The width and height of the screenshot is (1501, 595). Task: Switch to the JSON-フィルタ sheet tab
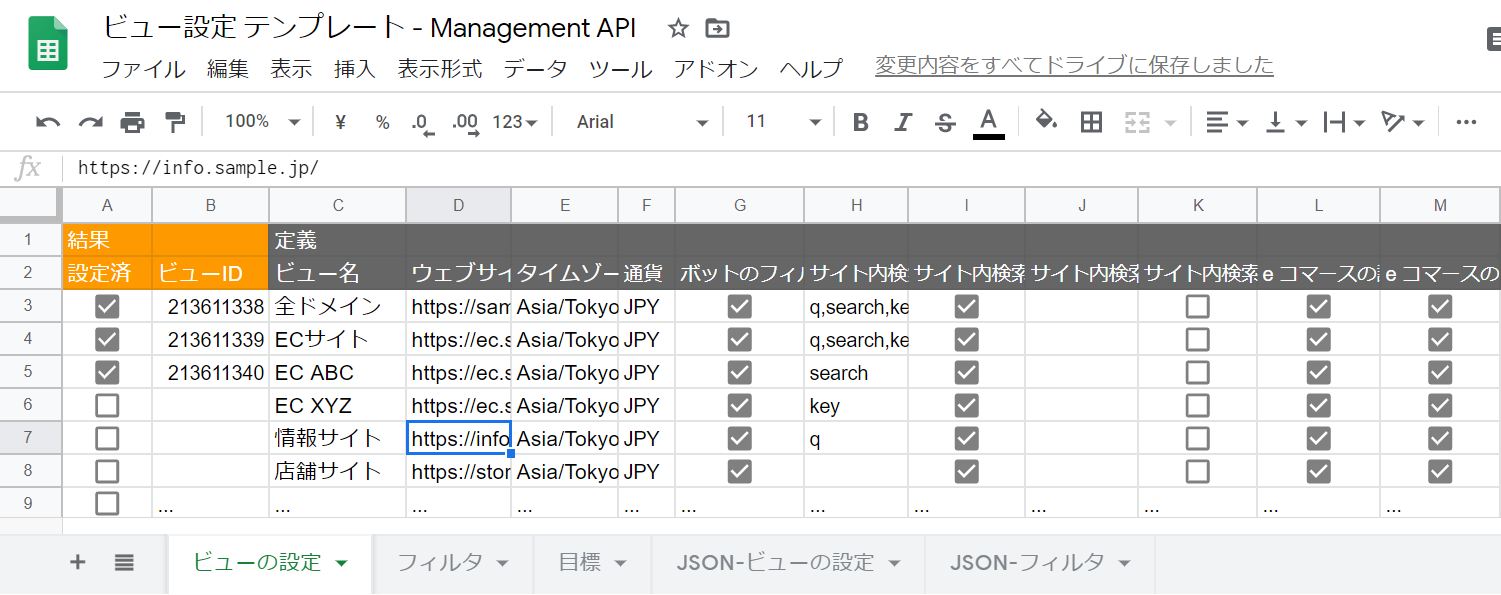pos(1040,563)
